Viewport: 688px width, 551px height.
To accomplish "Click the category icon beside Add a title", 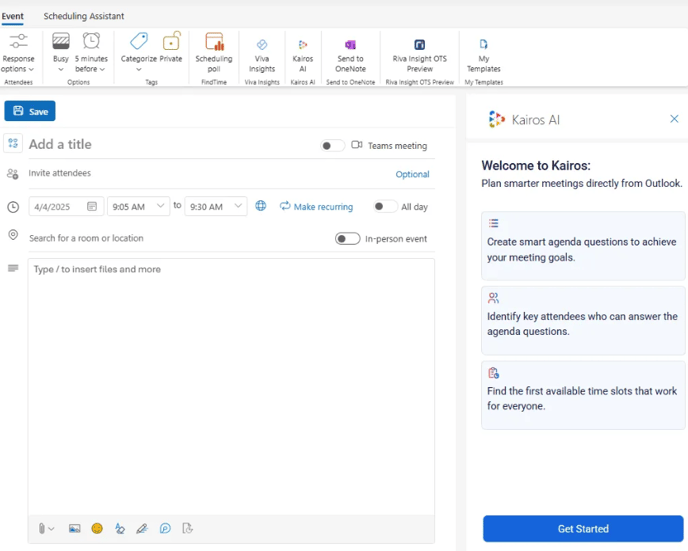I will (13, 143).
